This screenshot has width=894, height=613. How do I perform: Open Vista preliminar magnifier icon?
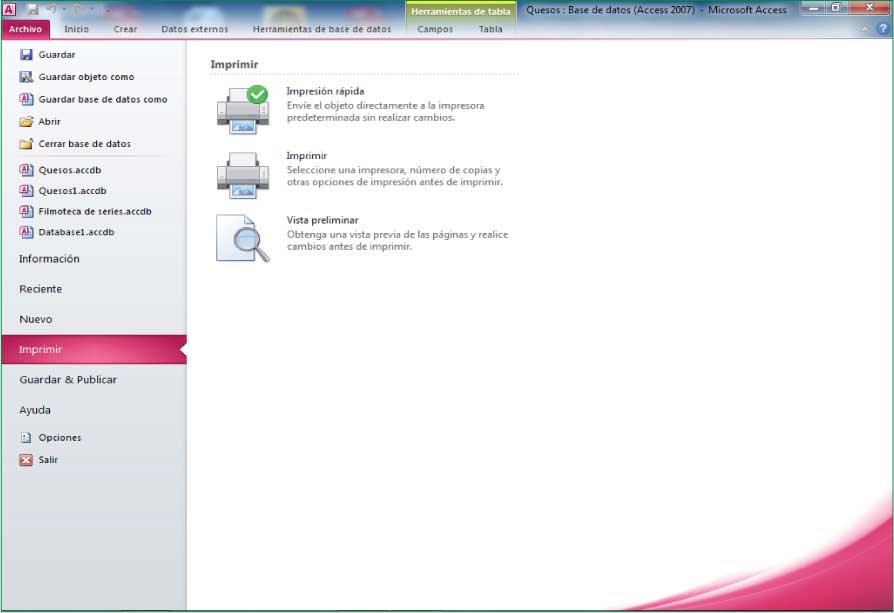tap(243, 238)
